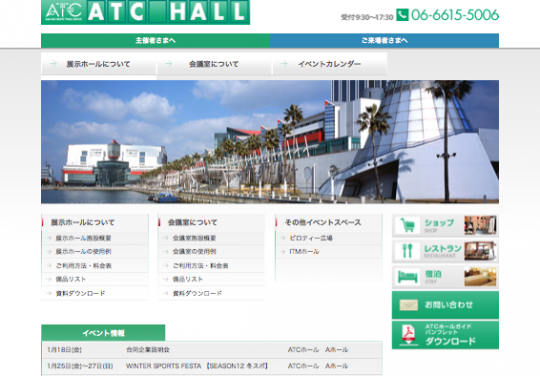Image resolution: width=540 pixels, height=376 pixels.
Task: Click the PDF icon on the download button
Action: point(409,335)
